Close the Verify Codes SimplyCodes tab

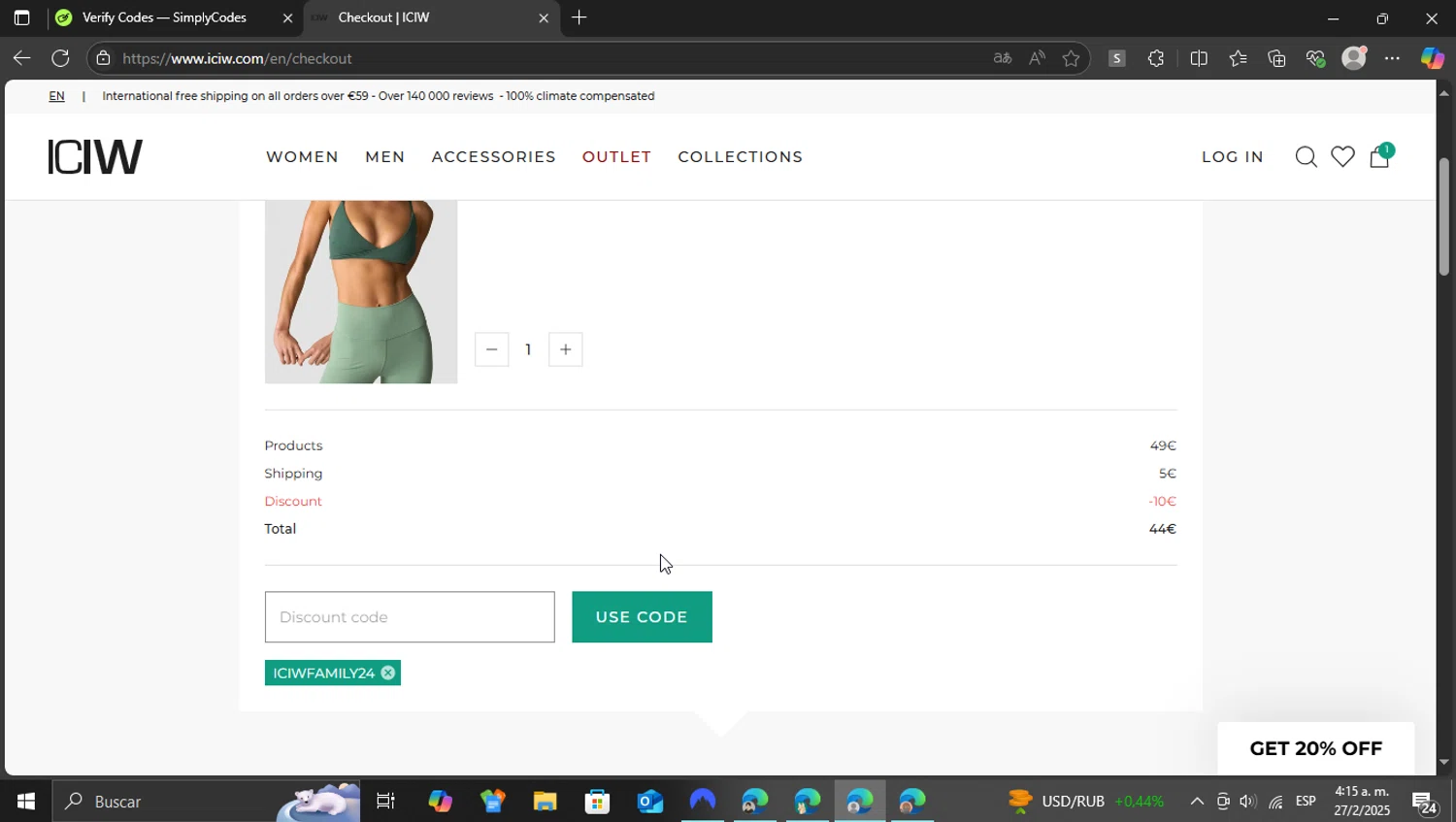pyautogui.click(x=287, y=17)
